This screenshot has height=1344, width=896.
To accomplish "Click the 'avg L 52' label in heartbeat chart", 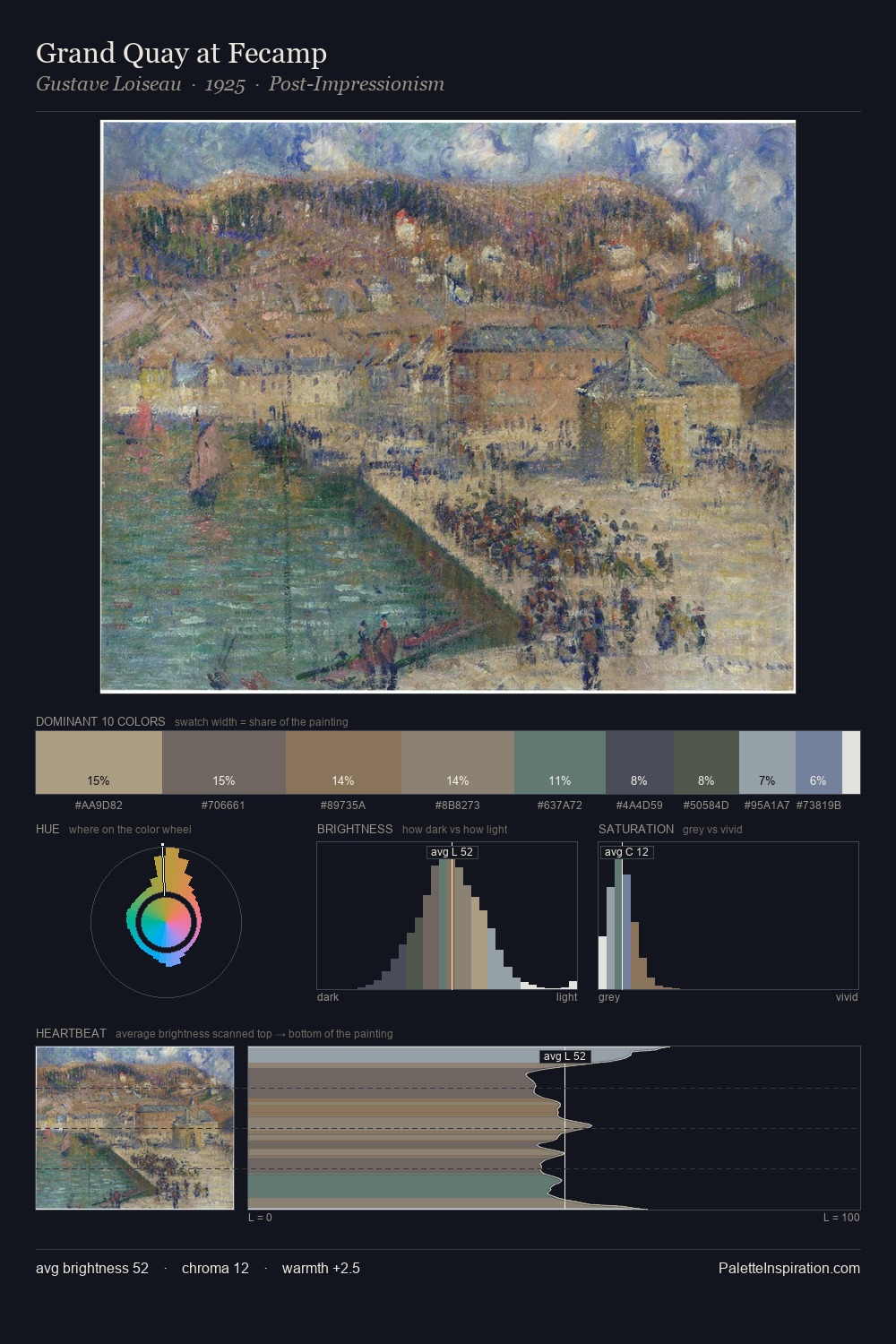I will pyautogui.click(x=564, y=1056).
